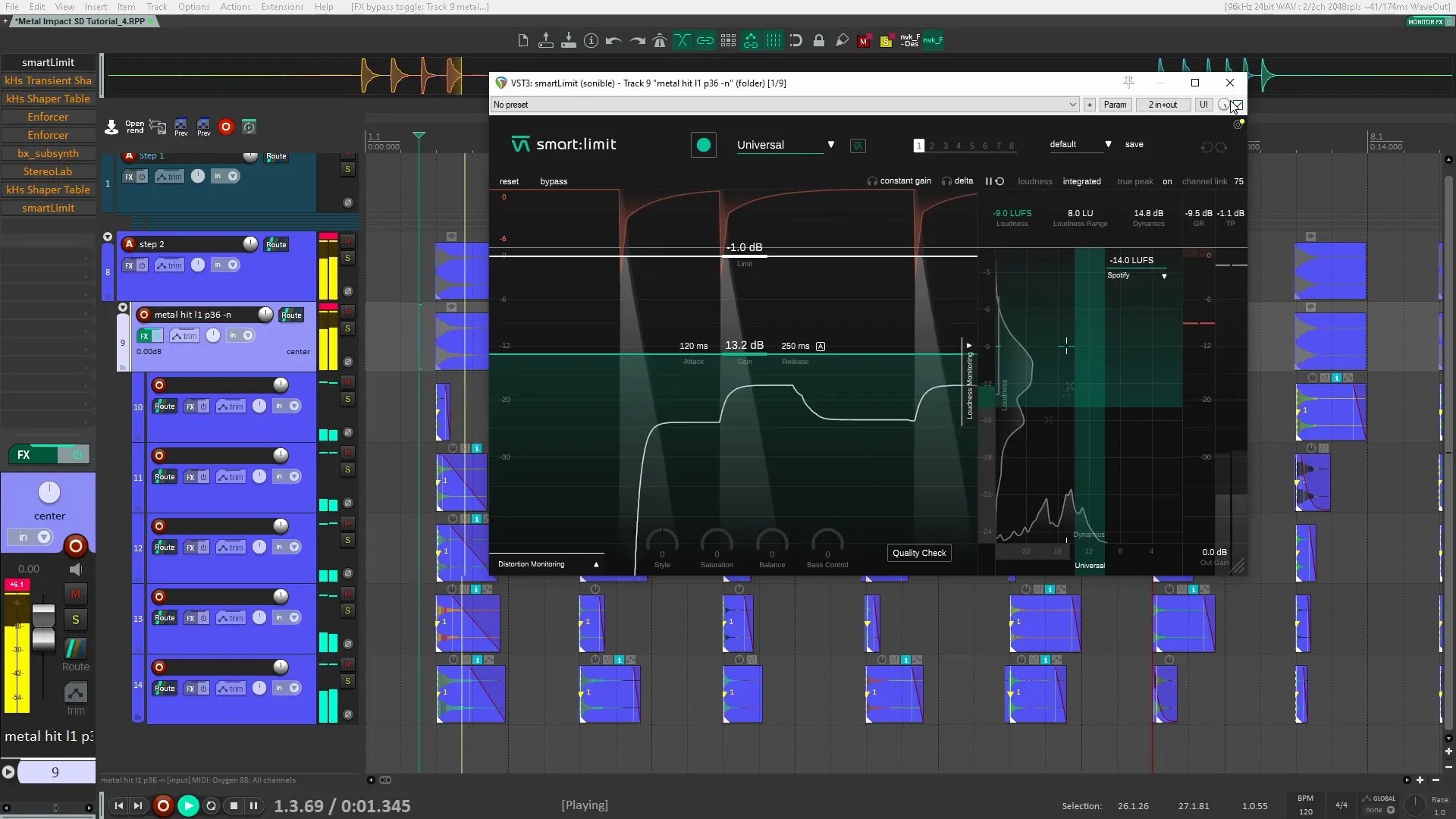Open the Actions menu
This screenshot has height=819, width=1456.
[235, 7]
